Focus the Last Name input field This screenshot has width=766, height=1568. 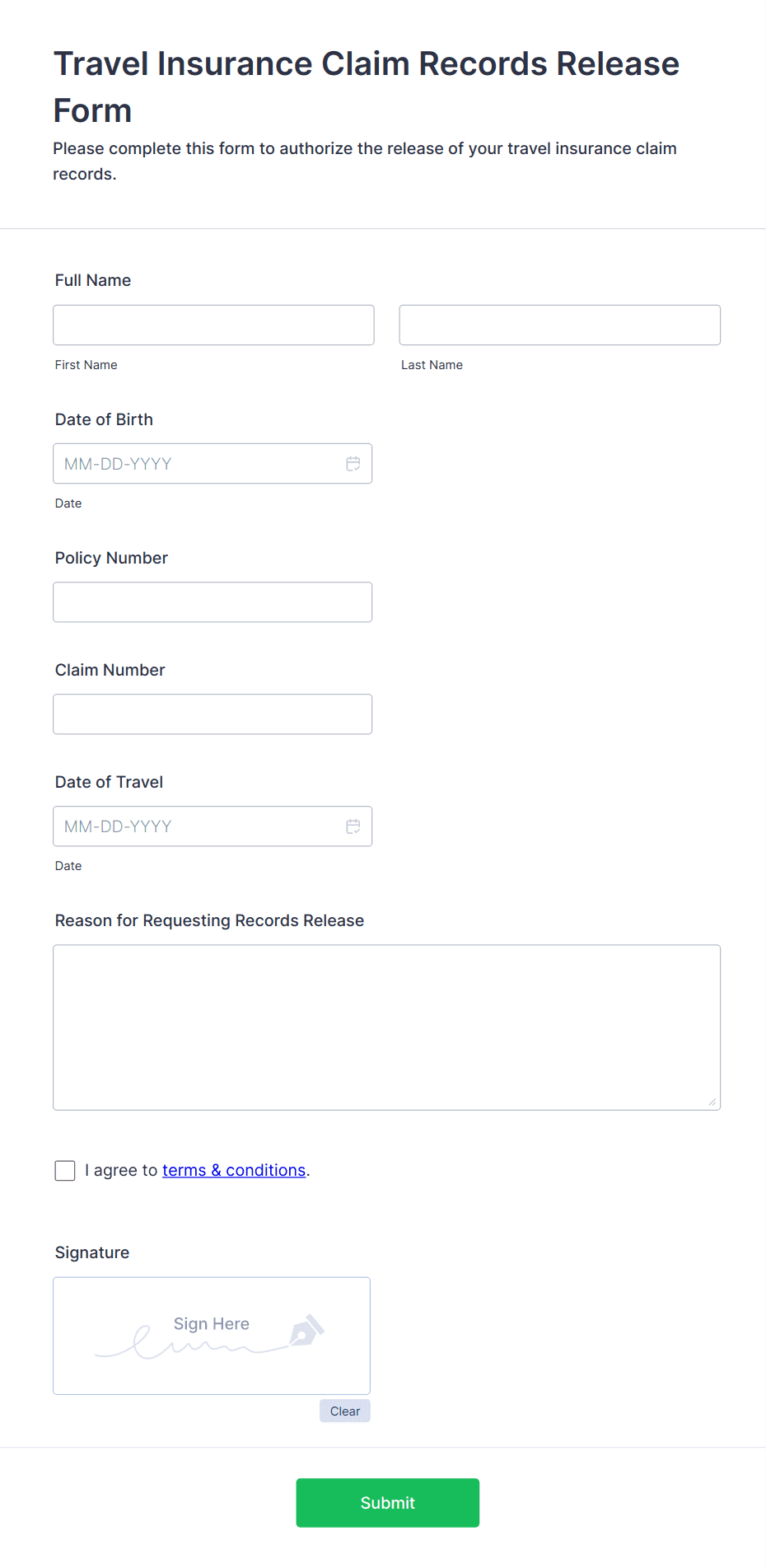[x=559, y=325]
